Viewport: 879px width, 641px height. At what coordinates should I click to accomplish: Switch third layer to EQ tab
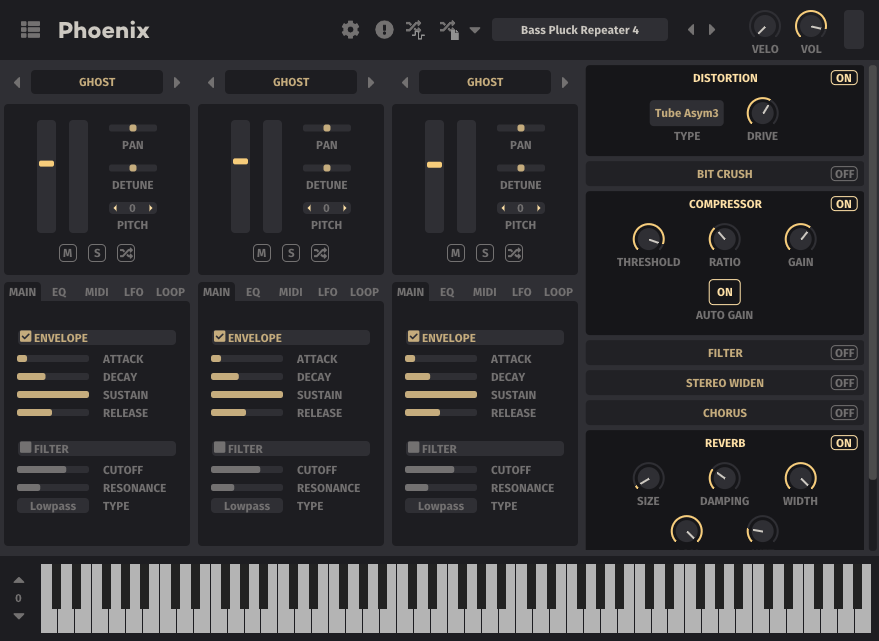(447, 292)
